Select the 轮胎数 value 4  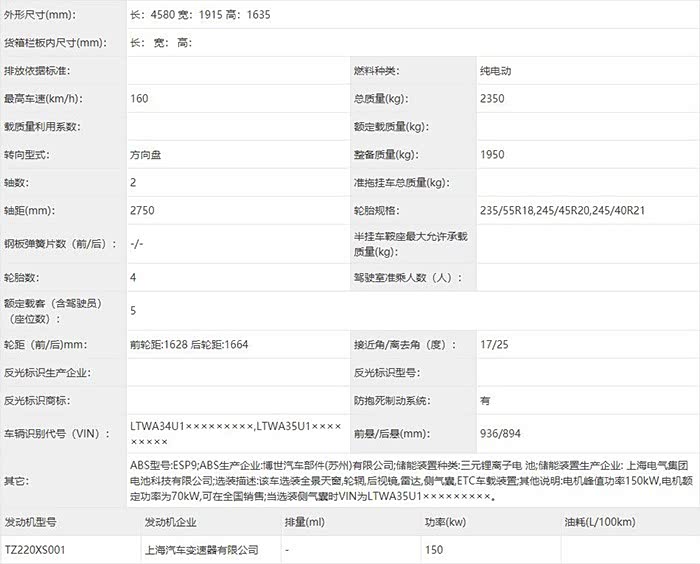(x=133, y=276)
